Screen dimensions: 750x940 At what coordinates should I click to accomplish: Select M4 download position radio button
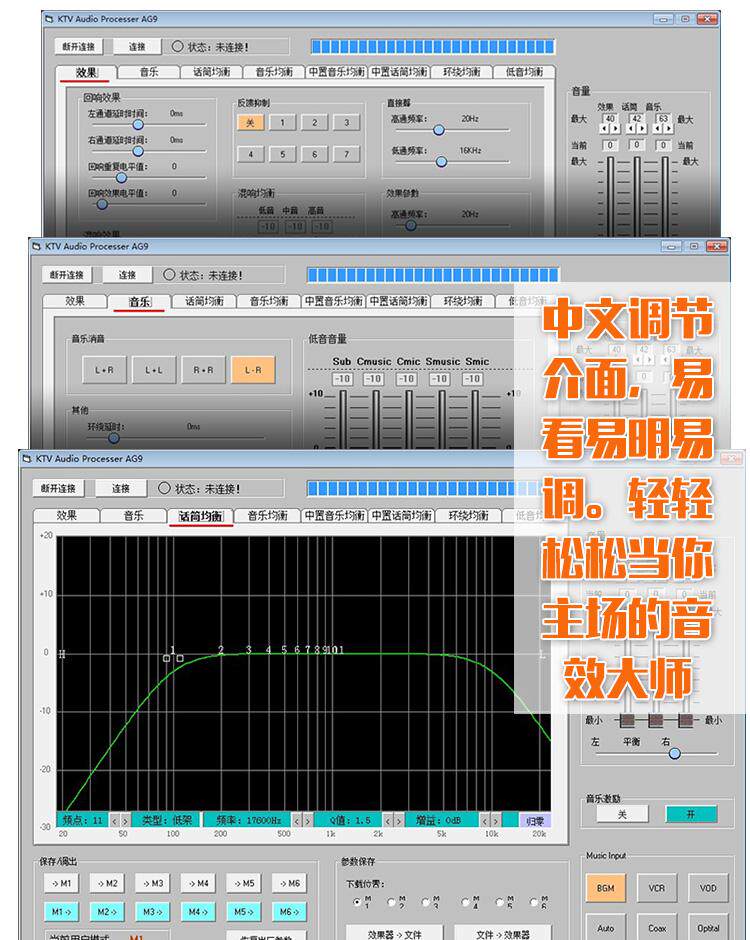tap(465, 902)
